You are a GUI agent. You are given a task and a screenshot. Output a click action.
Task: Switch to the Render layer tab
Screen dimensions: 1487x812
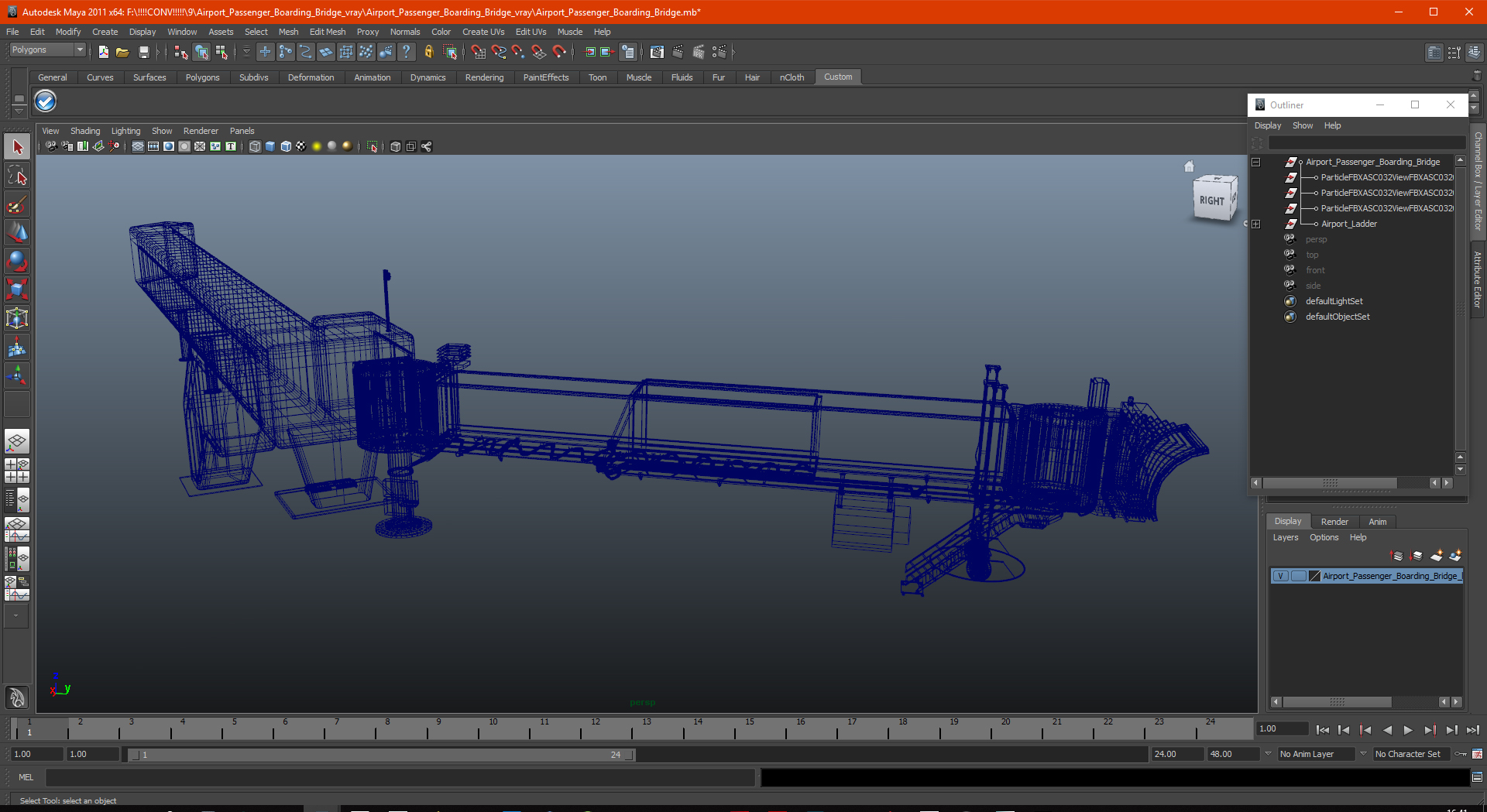[x=1334, y=522]
